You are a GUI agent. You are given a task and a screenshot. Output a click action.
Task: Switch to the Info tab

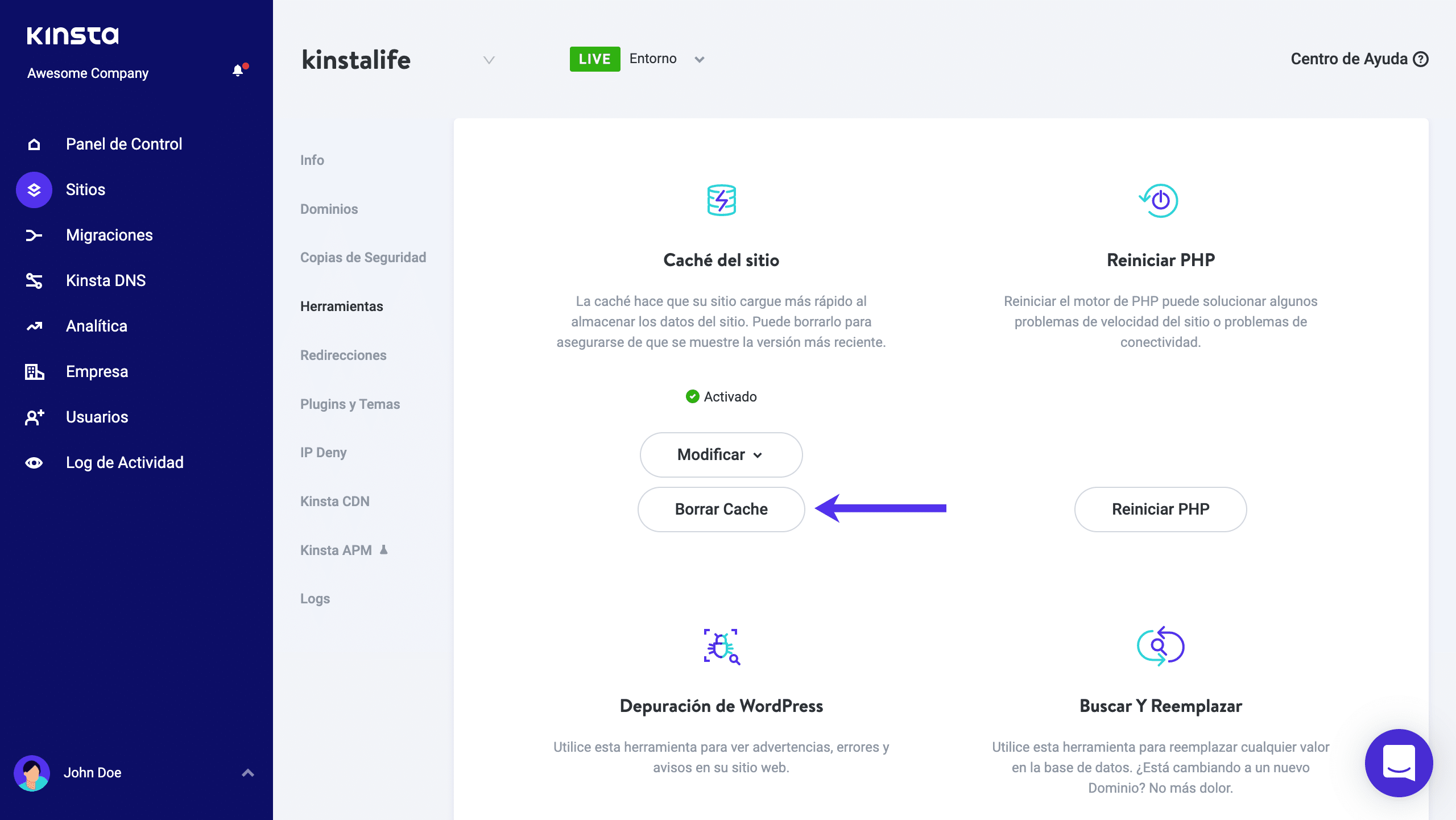pyautogui.click(x=312, y=160)
